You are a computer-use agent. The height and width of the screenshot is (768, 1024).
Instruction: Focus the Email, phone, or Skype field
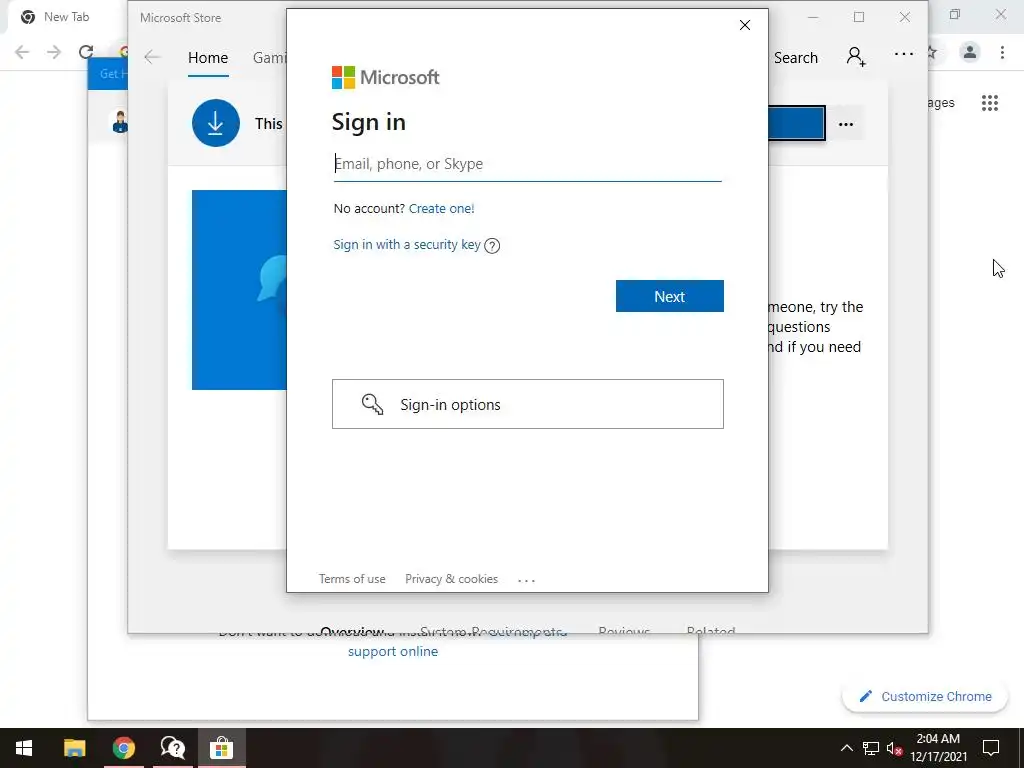coord(528,164)
